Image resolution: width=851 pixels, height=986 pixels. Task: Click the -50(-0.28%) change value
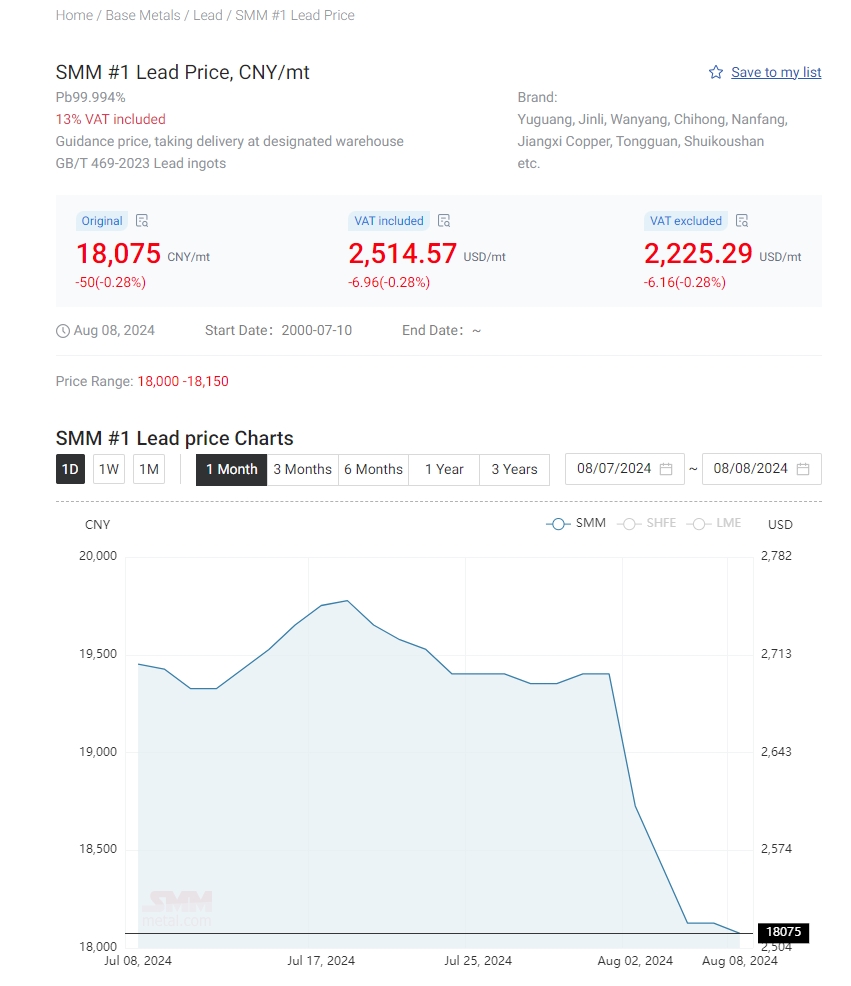(111, 282)
